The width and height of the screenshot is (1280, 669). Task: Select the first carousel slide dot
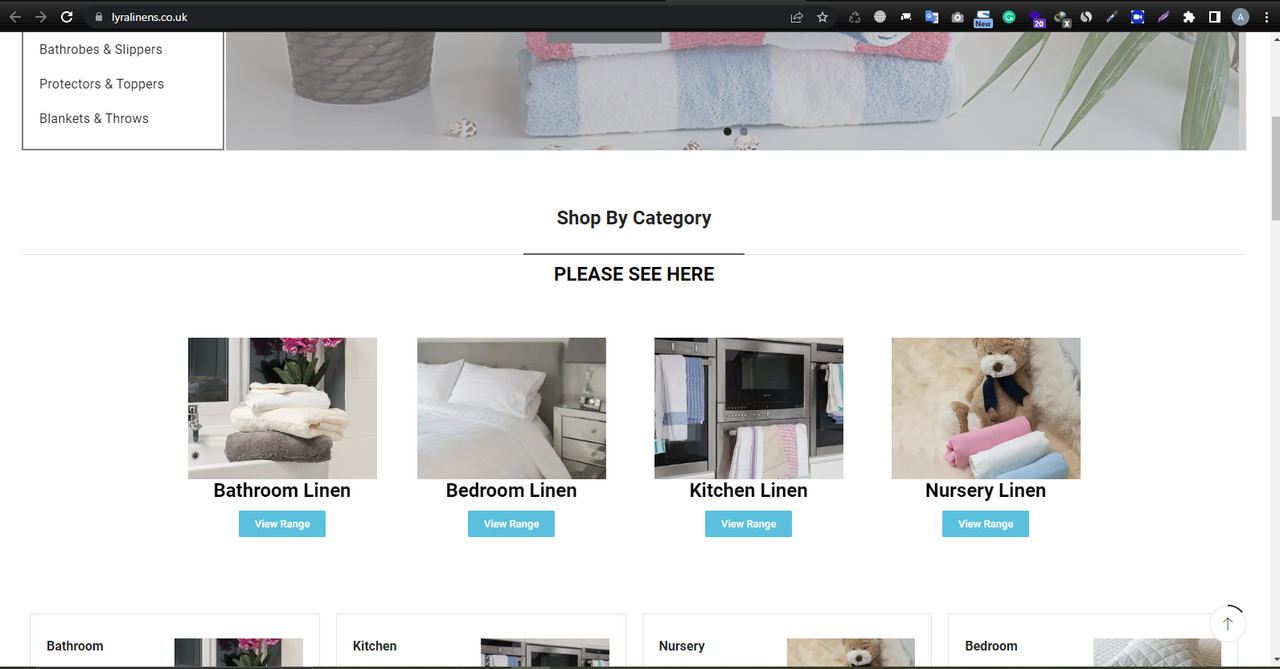point(727,131)
